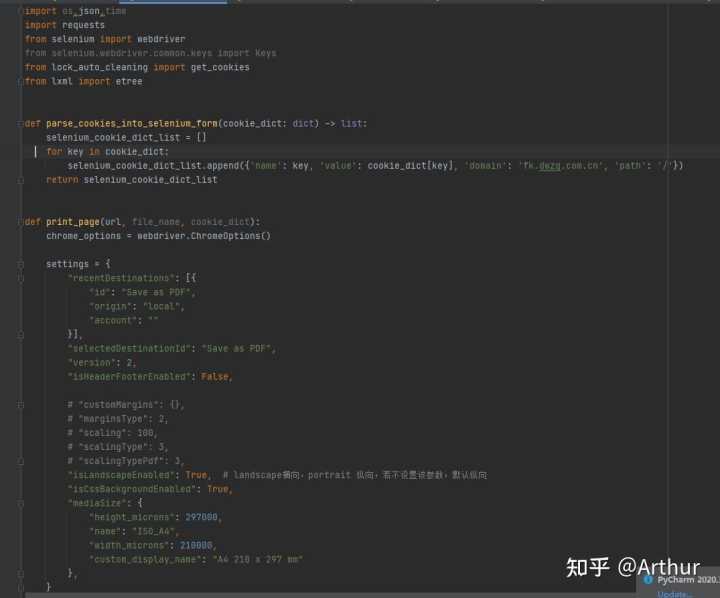Click the commented '# "scaling": 100' line
The width and height of the screenshot is (720, 598).
pyautogui.click(x=112, y=433)
